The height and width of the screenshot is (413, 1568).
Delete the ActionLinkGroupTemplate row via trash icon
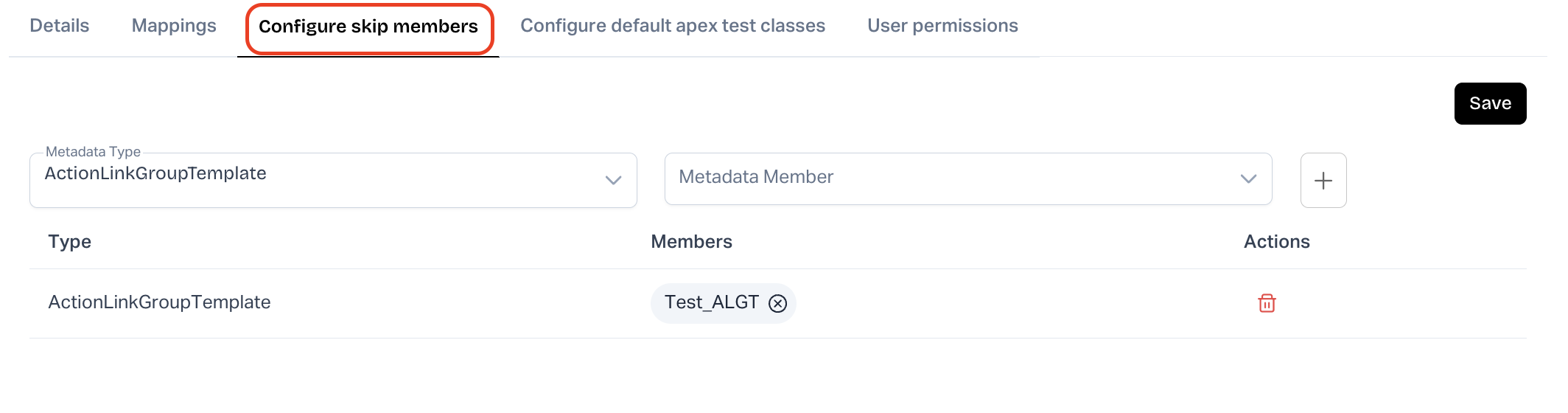coord(1267,303)
